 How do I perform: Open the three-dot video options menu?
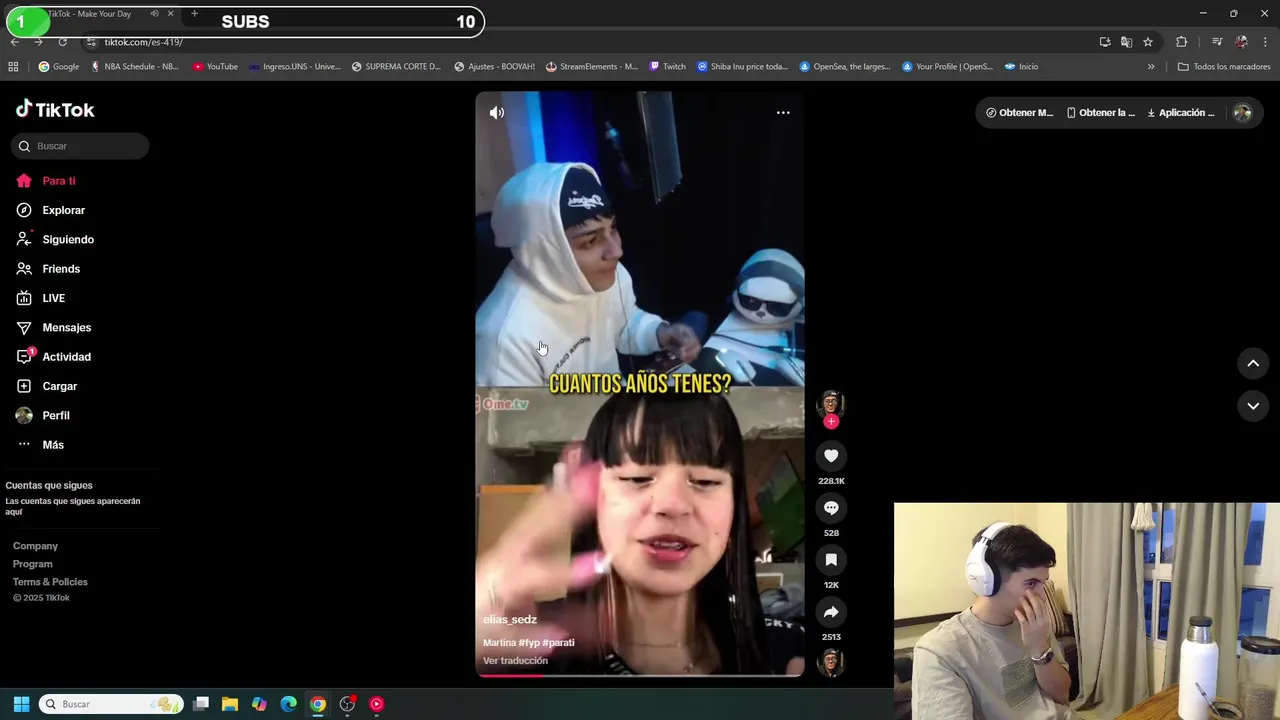click(783, 113)
